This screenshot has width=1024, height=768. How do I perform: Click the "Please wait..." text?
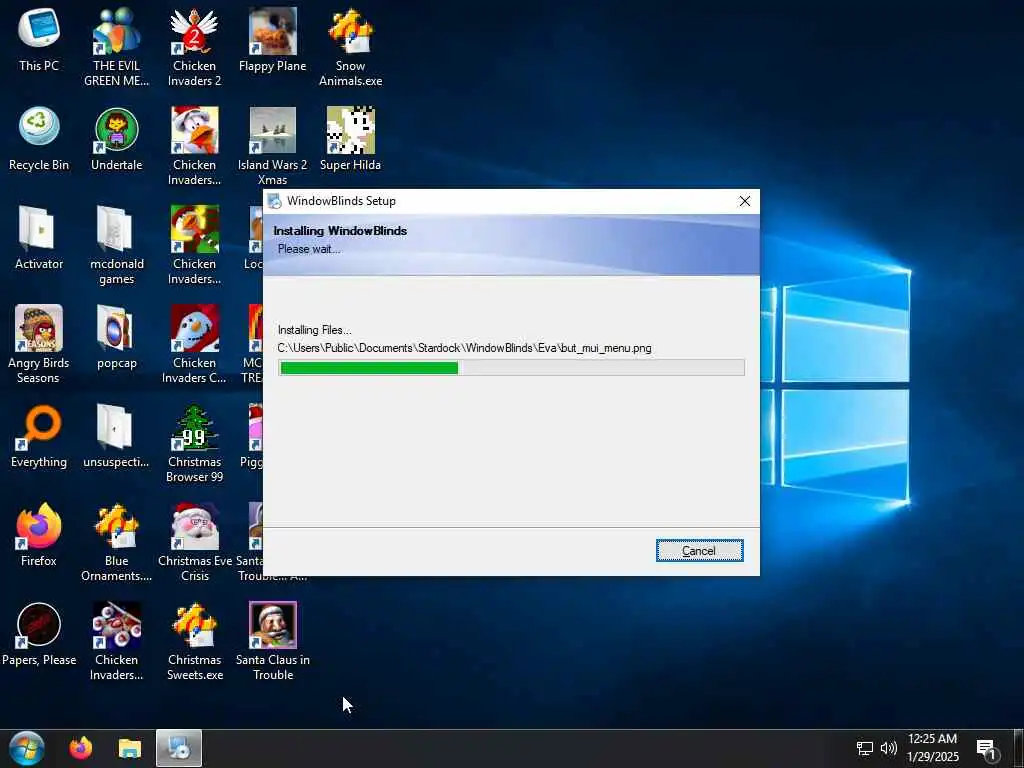point(309,249)
